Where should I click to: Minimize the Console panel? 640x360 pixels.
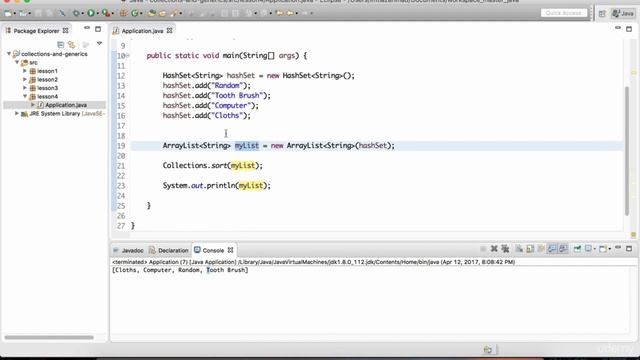click(618, 247)
